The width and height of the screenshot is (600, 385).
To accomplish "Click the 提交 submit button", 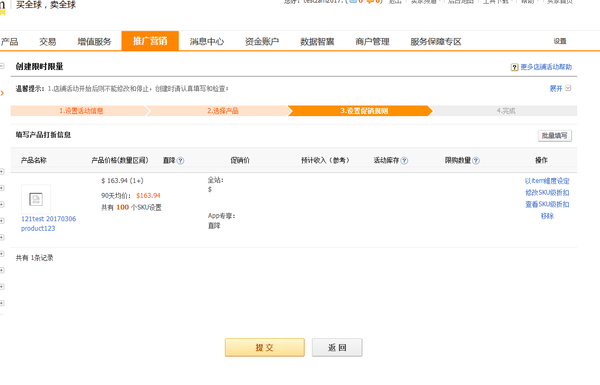I will [265, 347].
